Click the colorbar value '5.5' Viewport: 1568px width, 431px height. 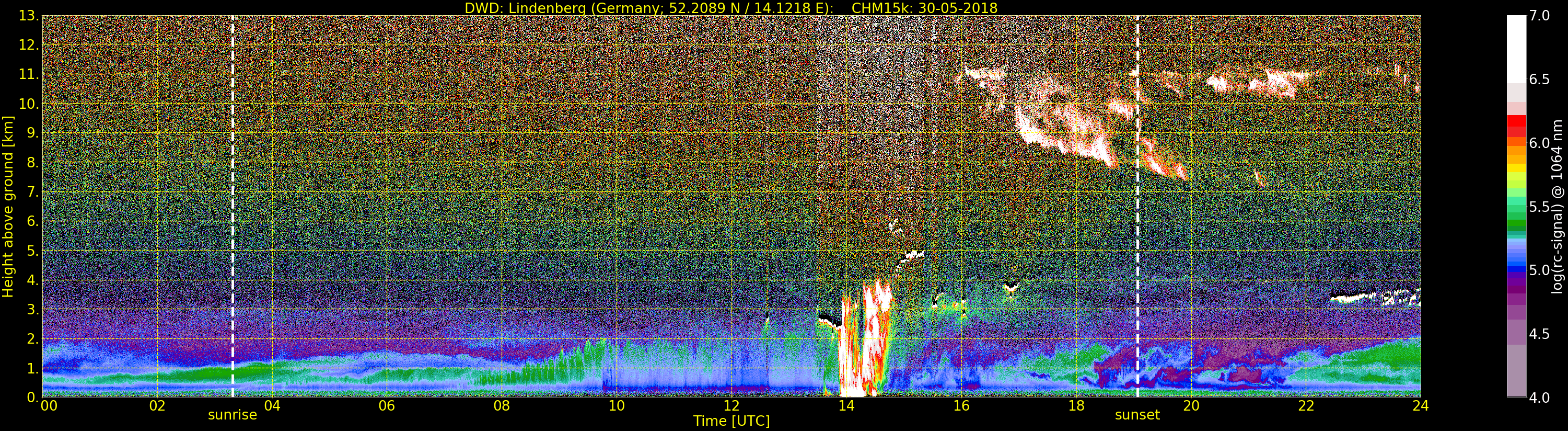pos(1539,207)
